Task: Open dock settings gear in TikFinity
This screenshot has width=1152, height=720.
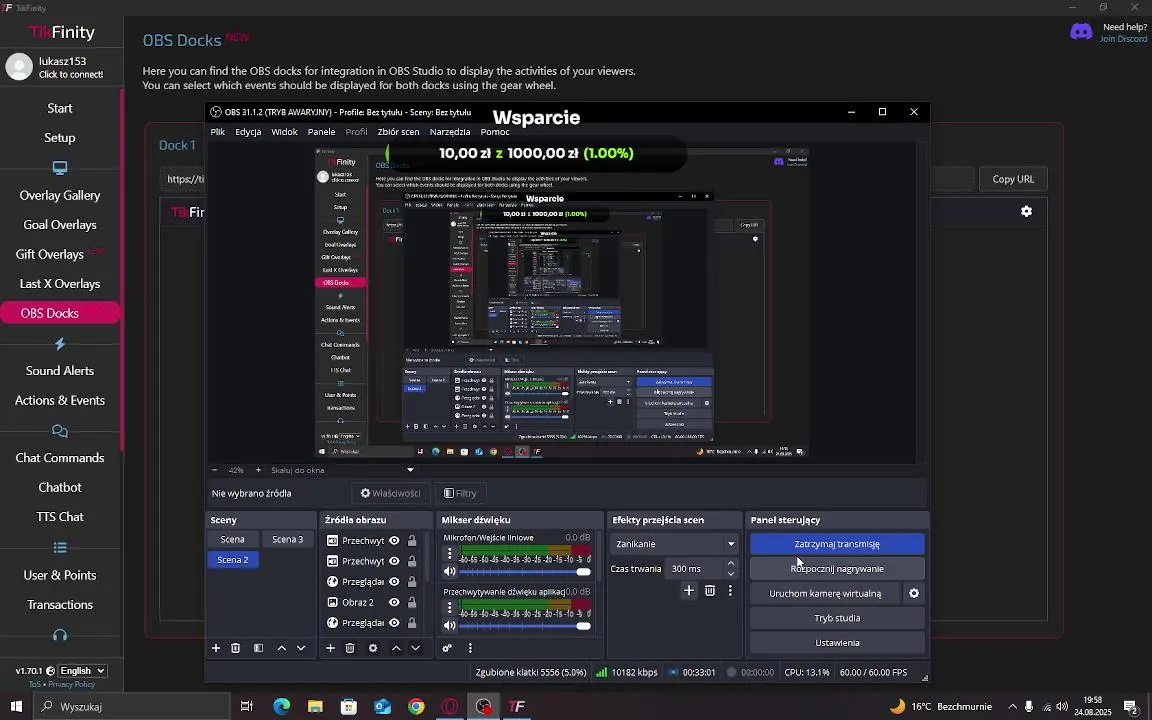Action: click(1026, 212)
